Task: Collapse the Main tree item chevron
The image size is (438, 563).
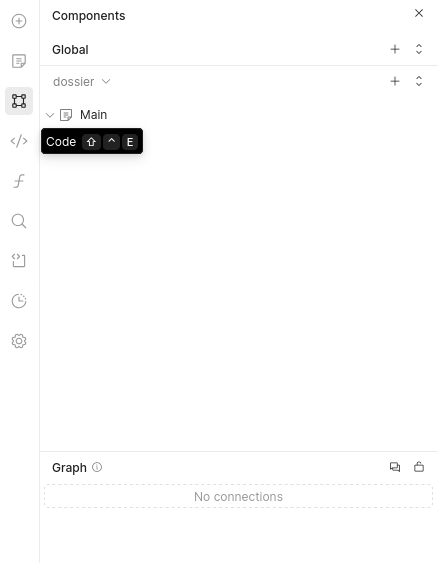Action: pyautogui.click(x=50, y=115)
